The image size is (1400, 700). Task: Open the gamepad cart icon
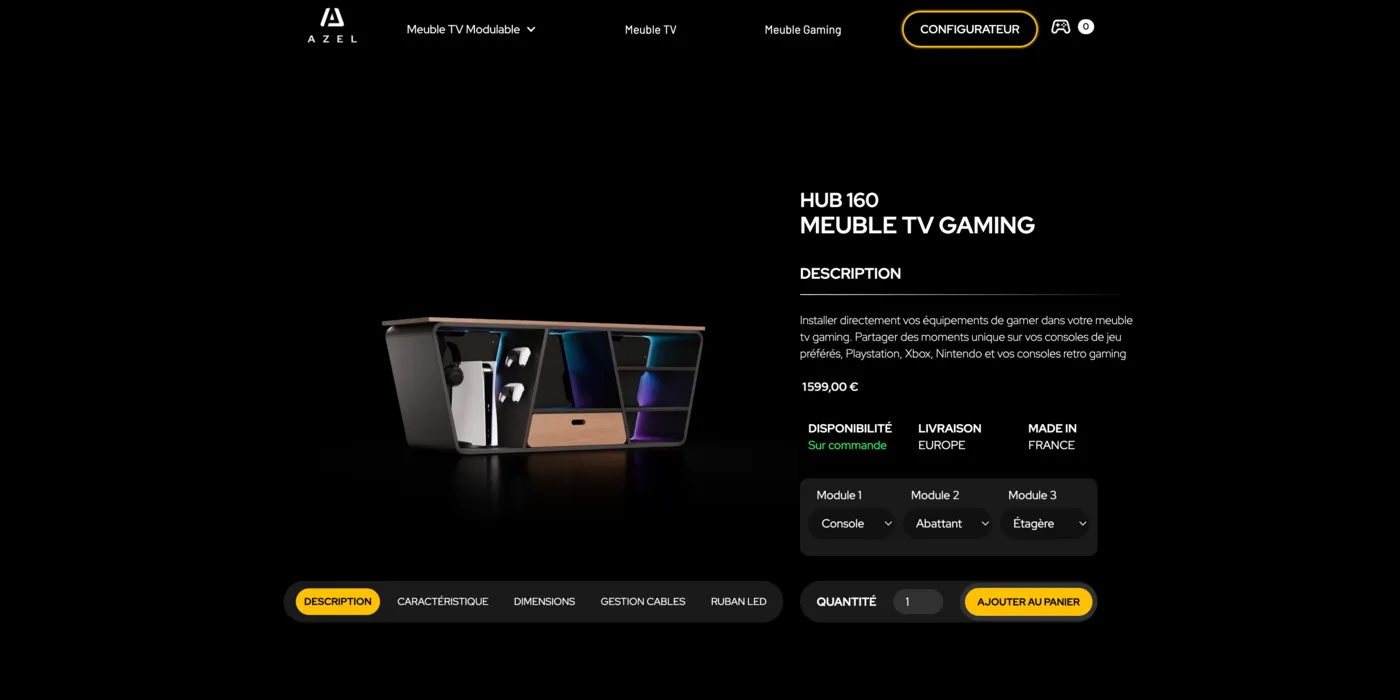pos(1061,27)
